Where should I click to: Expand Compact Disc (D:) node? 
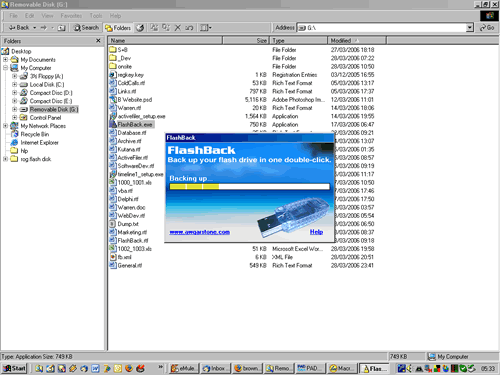pos(15,93)
